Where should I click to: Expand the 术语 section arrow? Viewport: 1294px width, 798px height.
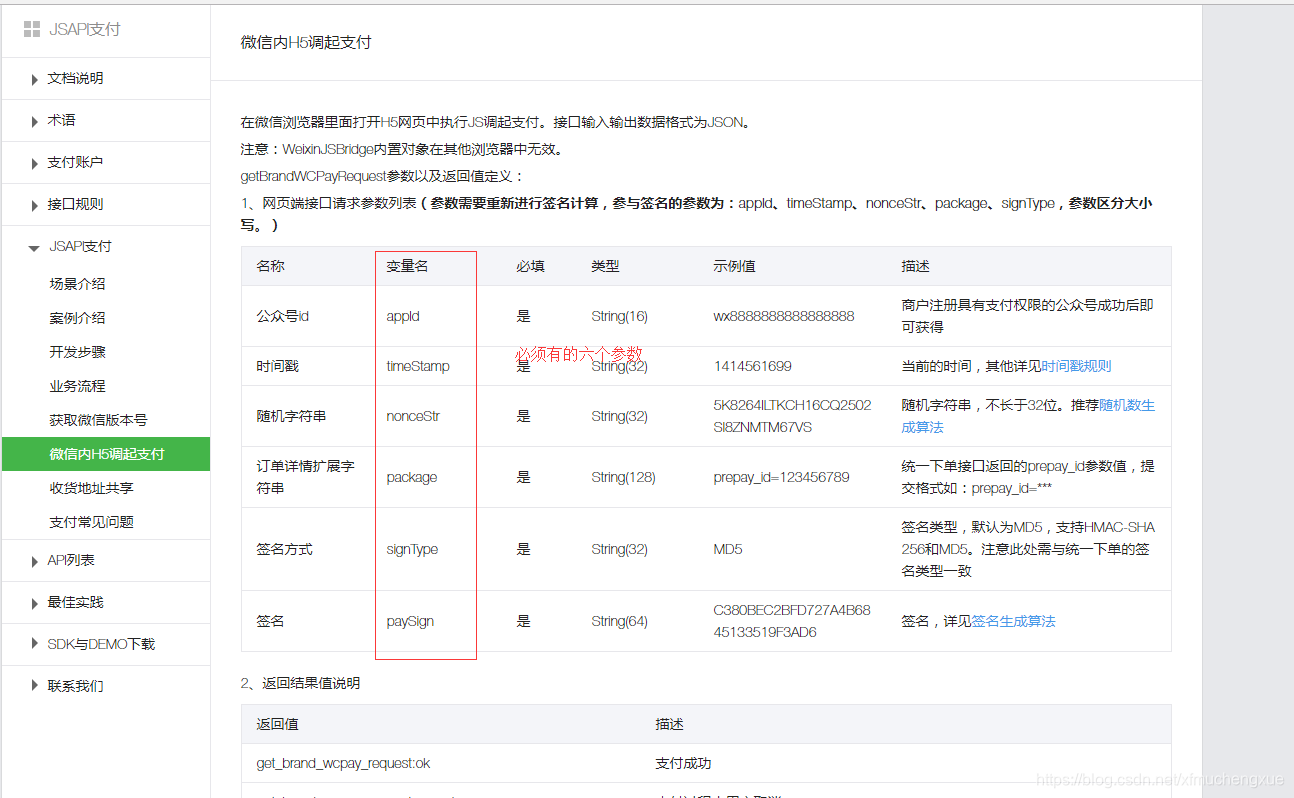[x=35, y=121]
